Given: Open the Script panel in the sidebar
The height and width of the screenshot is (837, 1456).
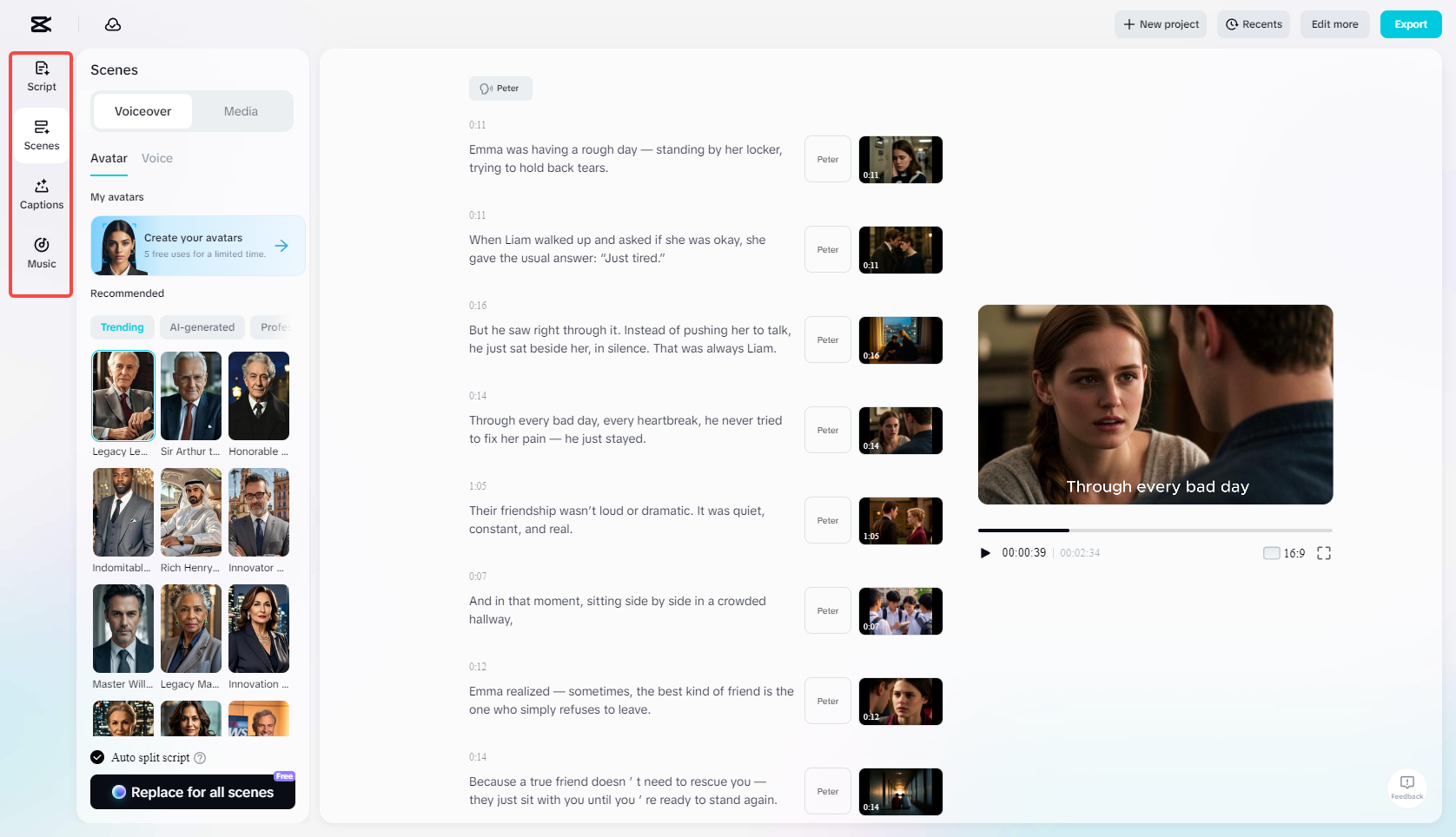Looking at the screenshot, I should (x=41, y=75).
